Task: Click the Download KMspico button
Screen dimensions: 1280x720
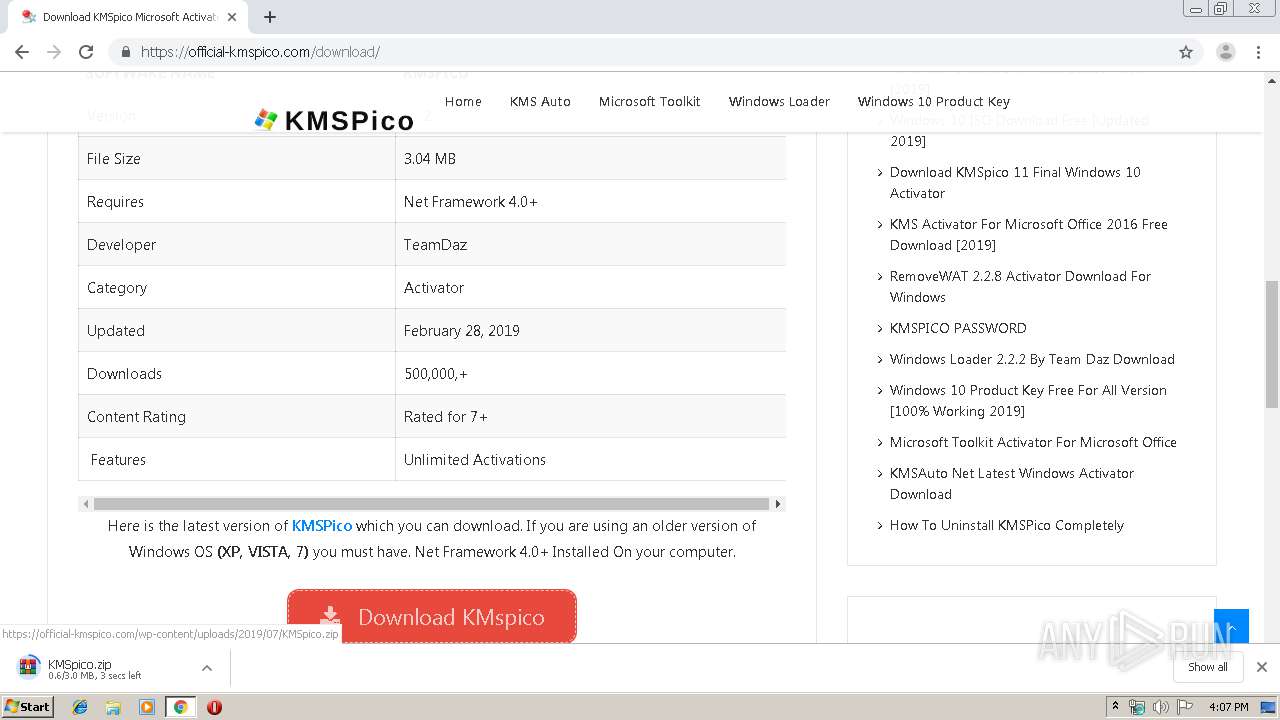Action: click(432, 617)
